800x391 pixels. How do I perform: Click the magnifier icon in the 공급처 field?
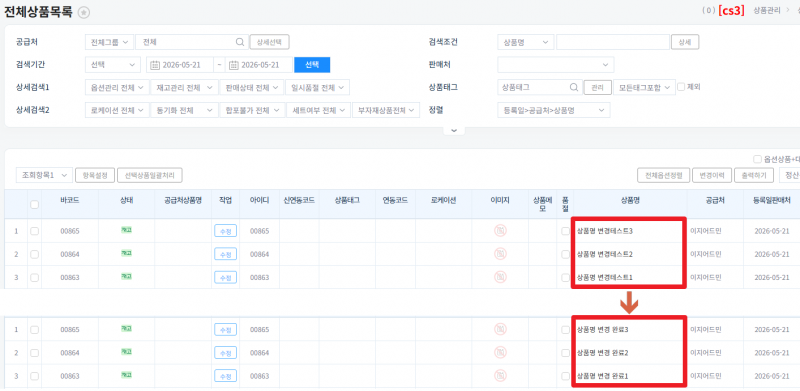coord(240,42)
